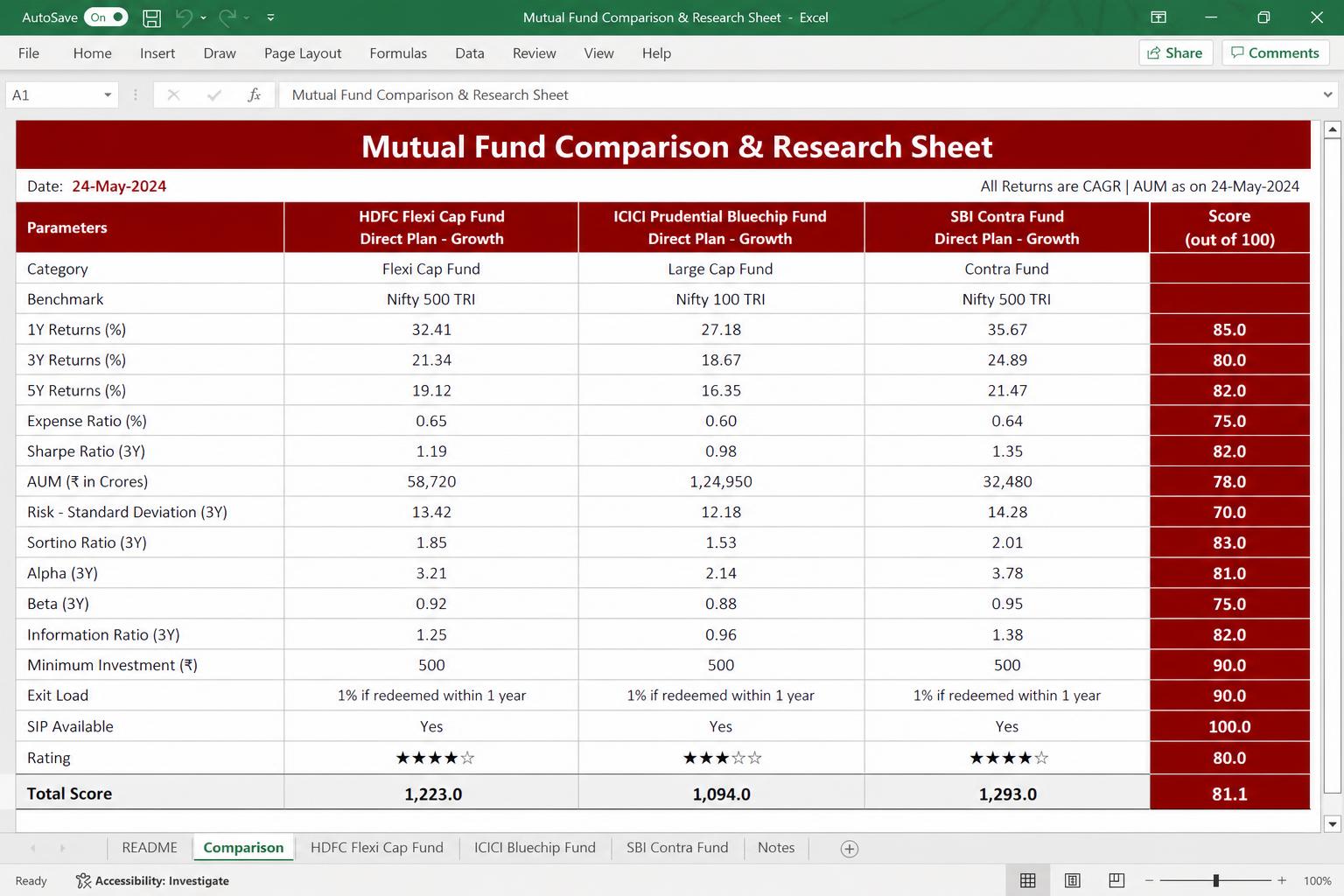1344x896 pixels.
Task: Click the Redo arrow icon
Action: click(x=227, y=17)
